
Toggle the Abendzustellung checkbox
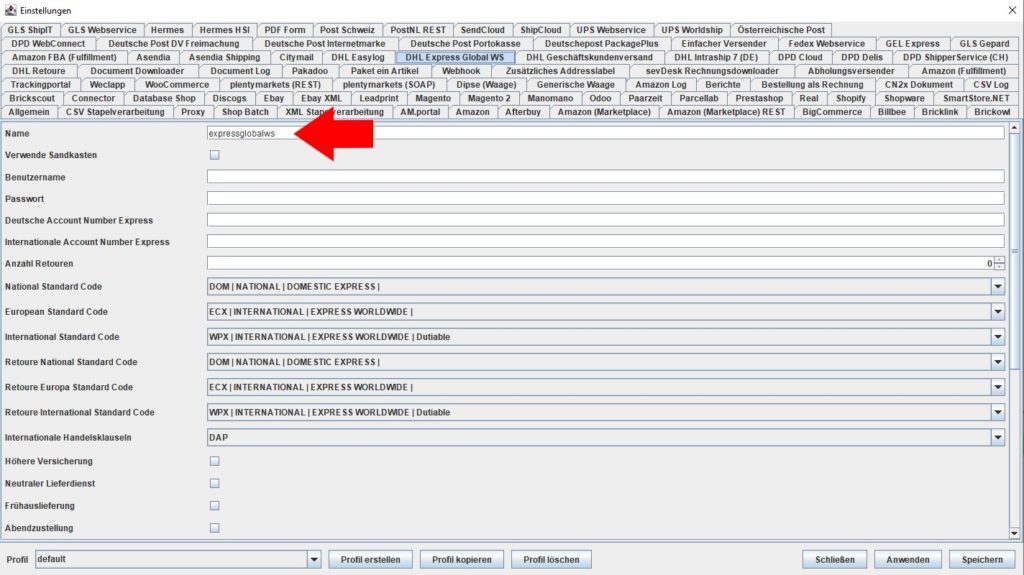coord(214,528)
